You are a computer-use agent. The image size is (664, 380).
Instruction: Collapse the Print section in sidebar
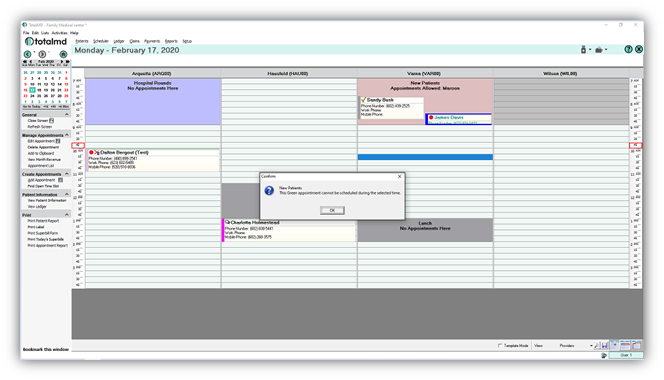click(66, 215)
